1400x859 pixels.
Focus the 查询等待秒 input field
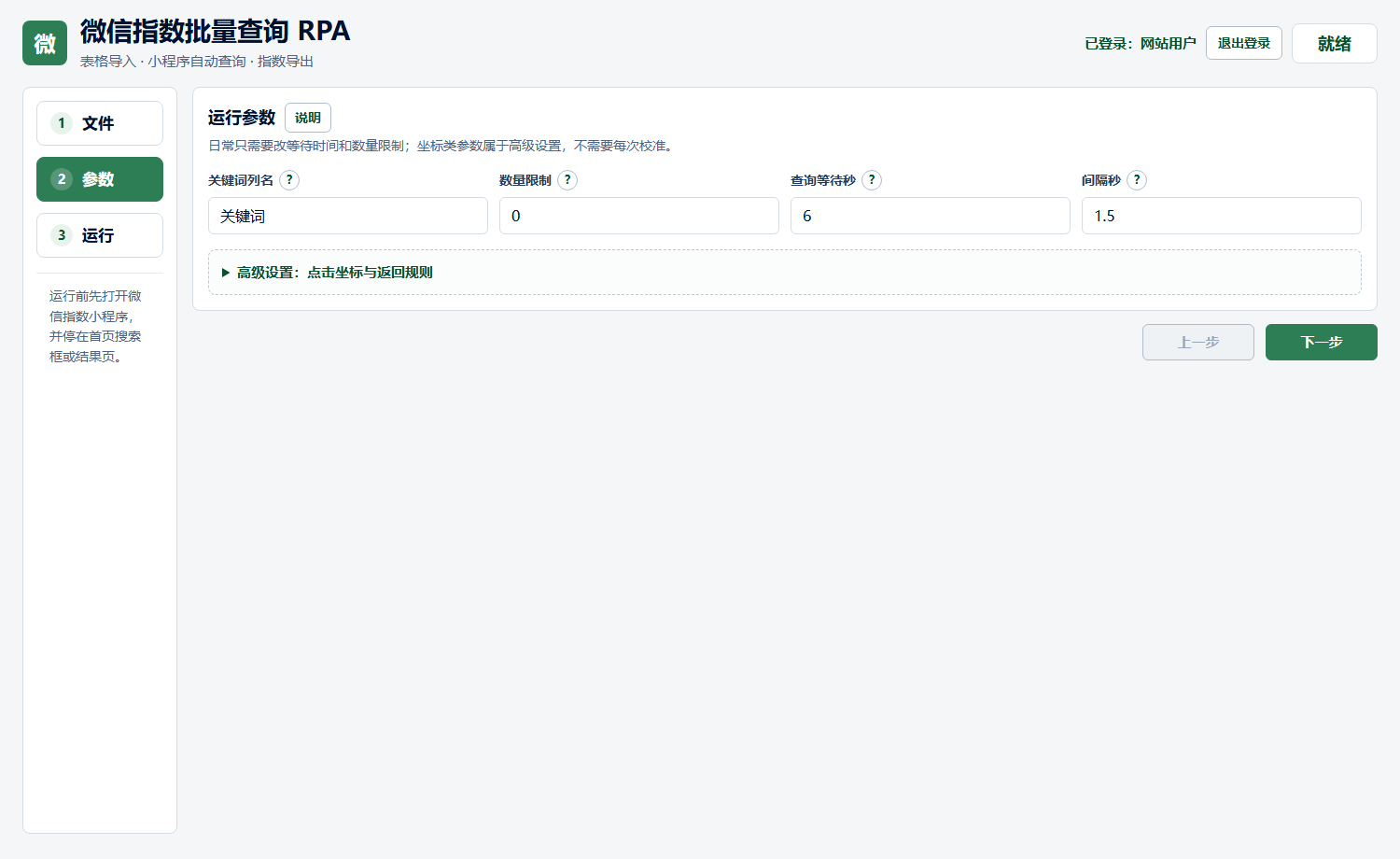tap(931, 216)
